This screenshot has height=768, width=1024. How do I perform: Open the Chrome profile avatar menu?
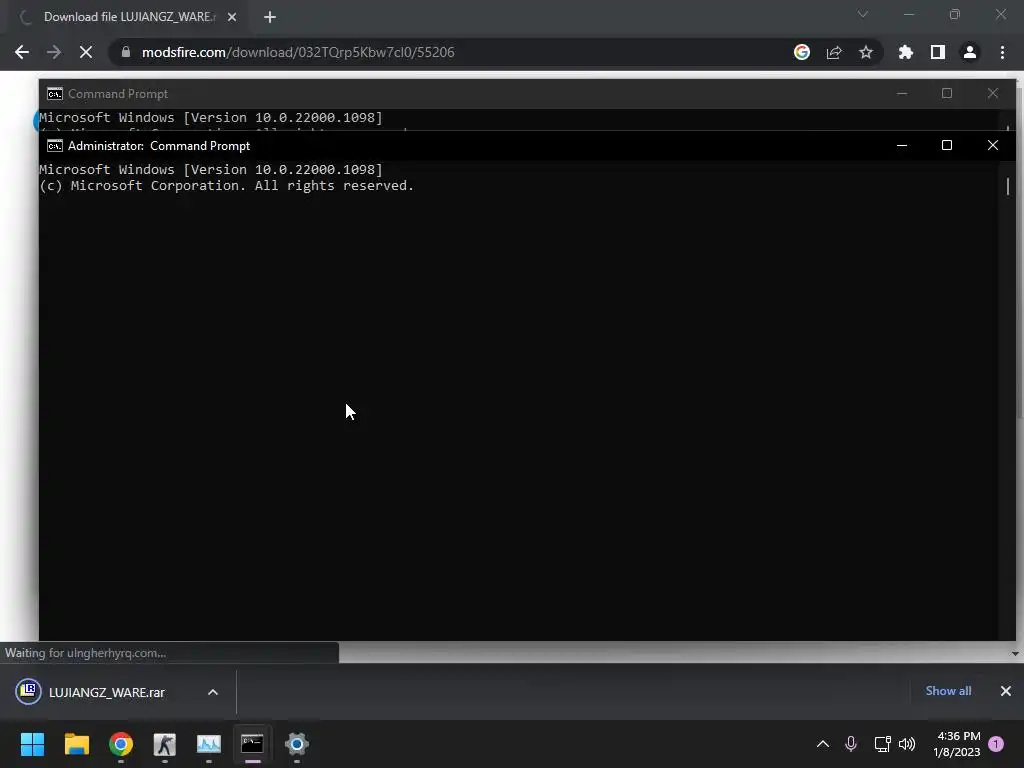pyautogui.click(x=970, y=52)
